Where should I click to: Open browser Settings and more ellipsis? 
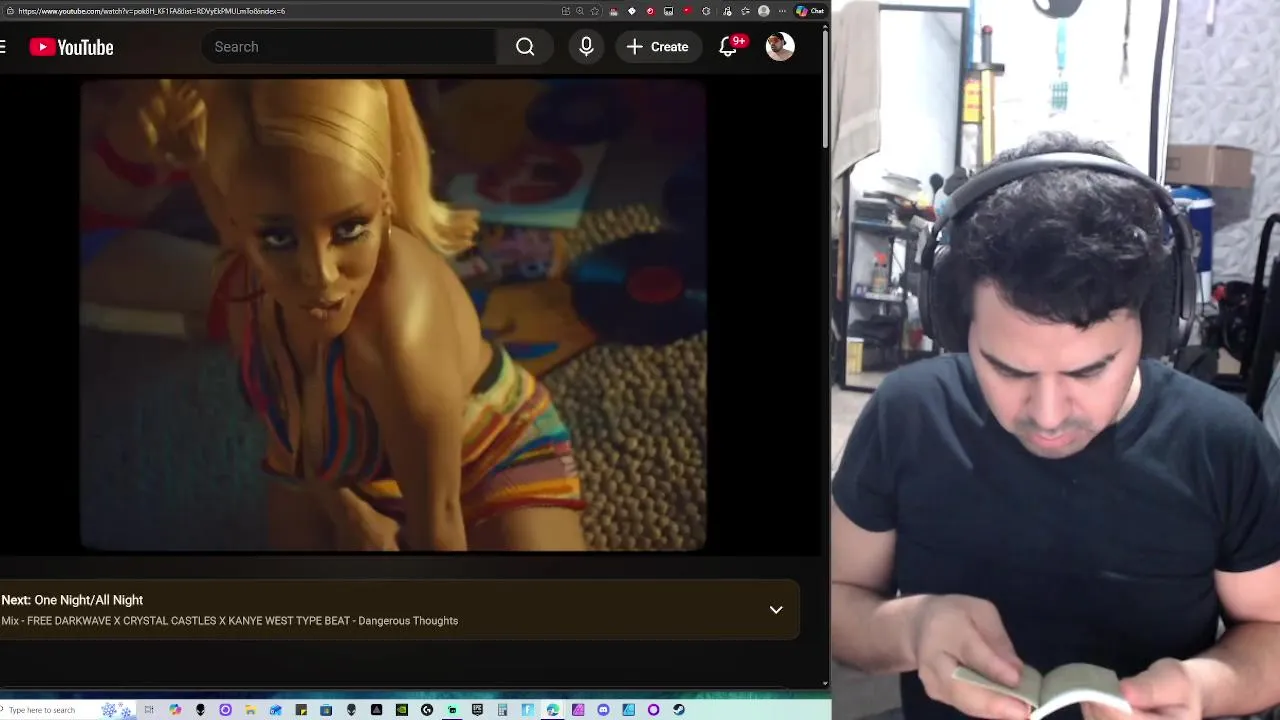782,11
